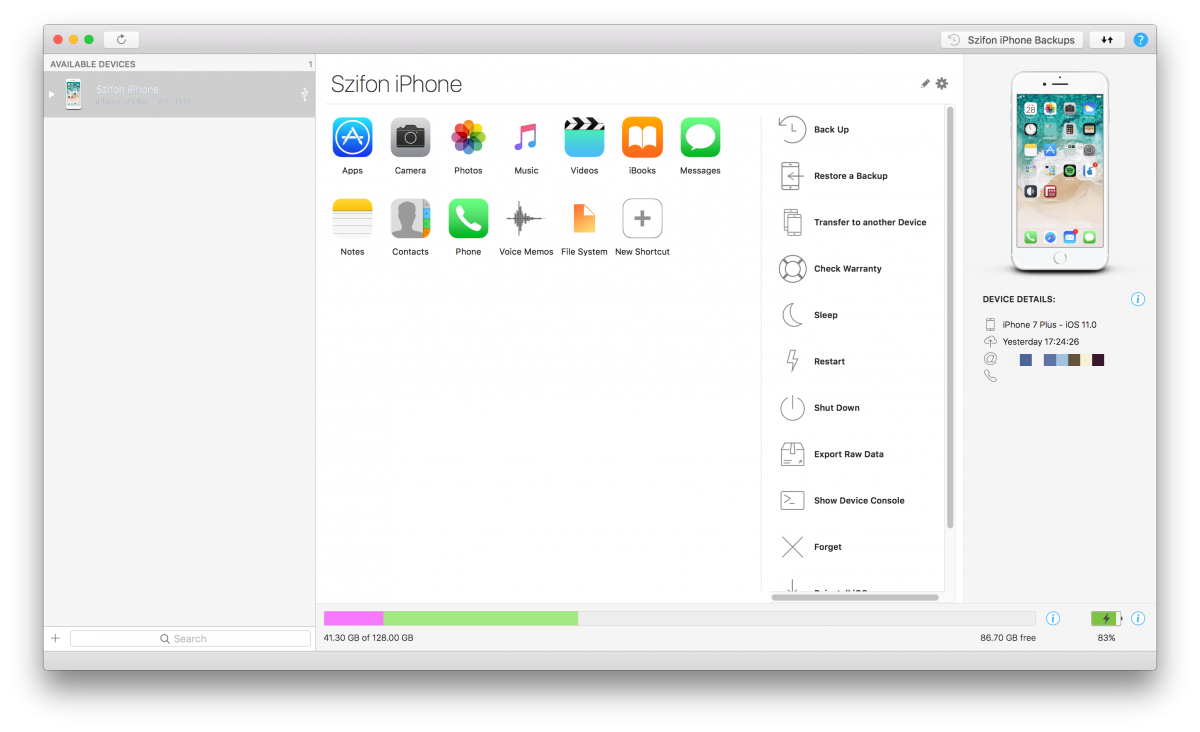Click the pencil icon to rename device
This screenshot has height=732, width=1200.
click(925, 84)
